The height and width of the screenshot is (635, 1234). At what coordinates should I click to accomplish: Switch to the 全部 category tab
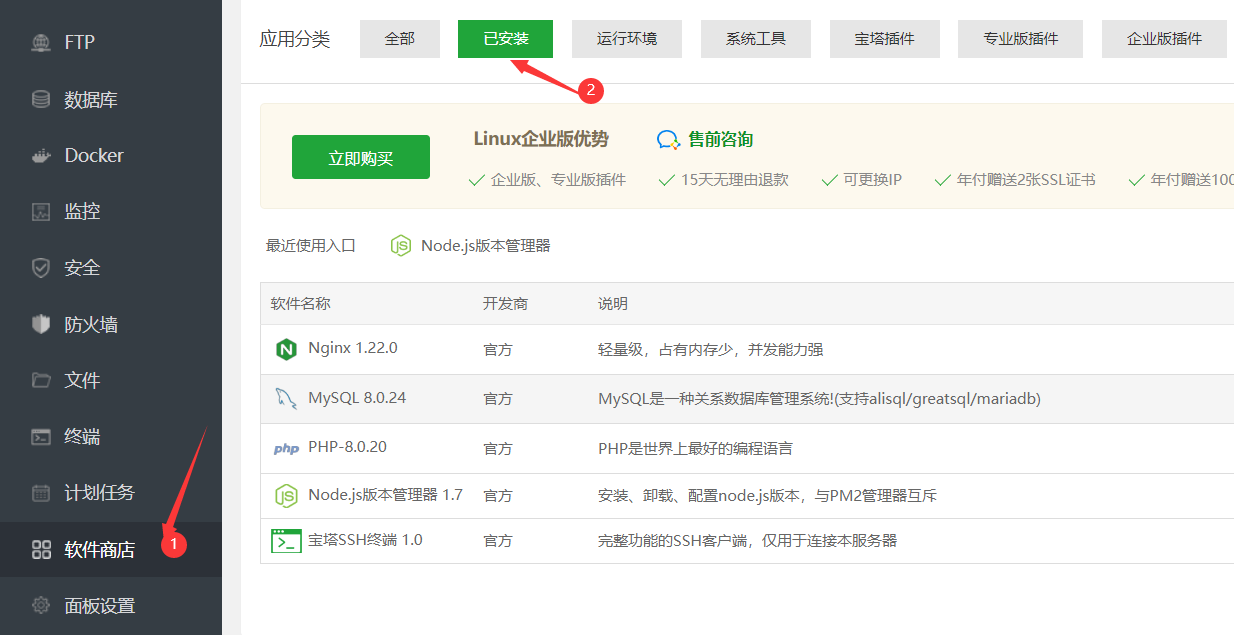pos(400,39)
